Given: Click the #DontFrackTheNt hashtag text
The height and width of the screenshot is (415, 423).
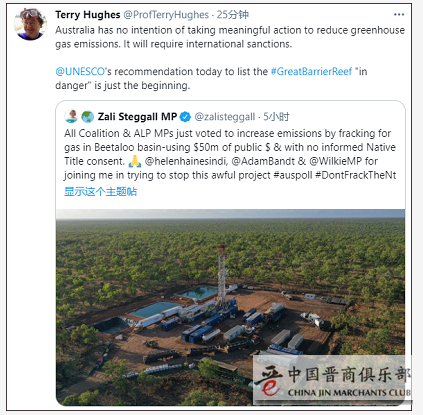Looking at the screenshot, I should click(355, 175).
